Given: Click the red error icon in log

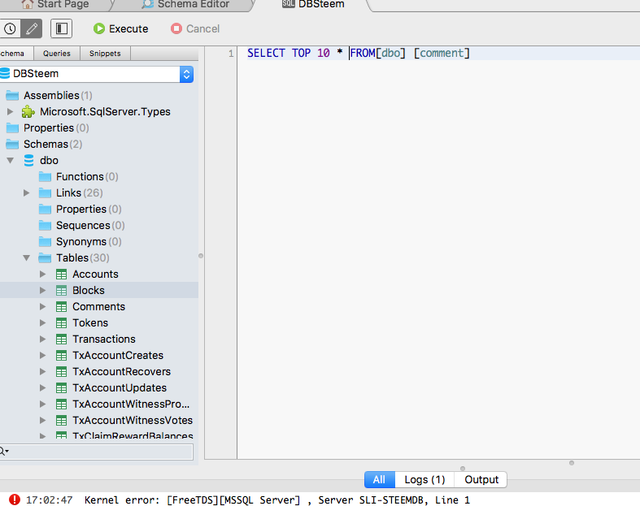Looking at the screenshot, I should (x=15, y=500).
